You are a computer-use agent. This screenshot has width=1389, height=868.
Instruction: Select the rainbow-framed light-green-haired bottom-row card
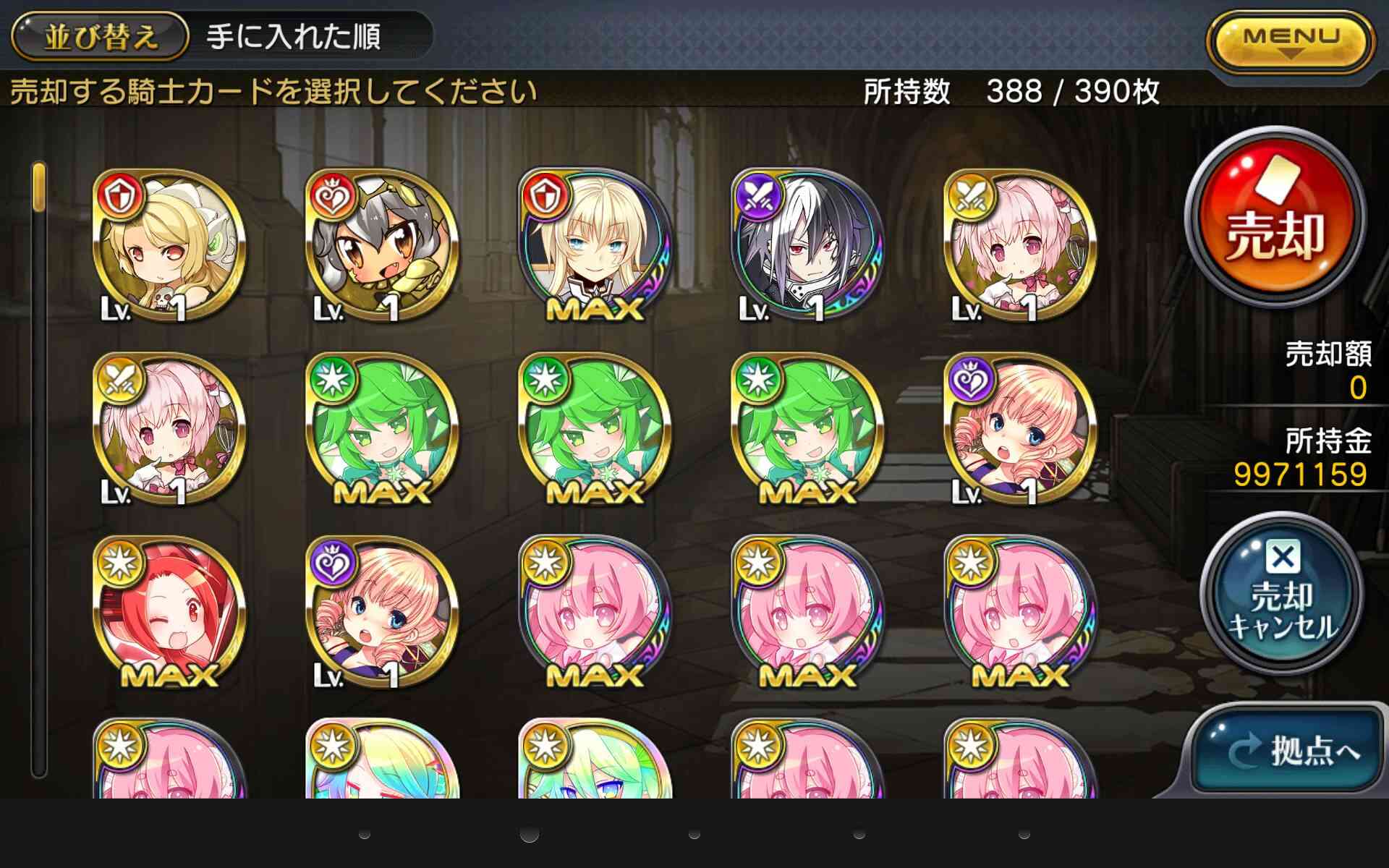coord(595,758)
